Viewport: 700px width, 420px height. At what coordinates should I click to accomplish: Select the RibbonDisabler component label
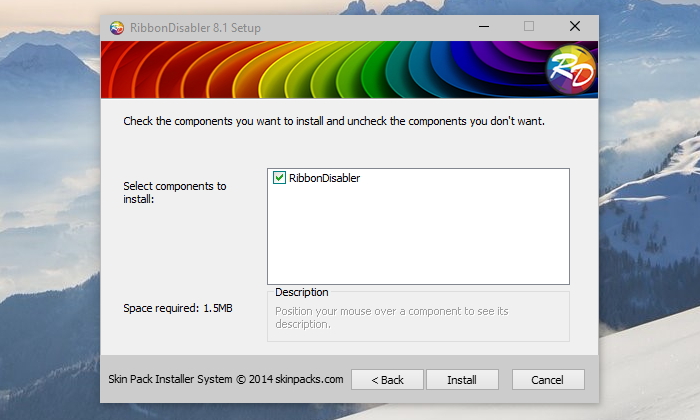click(324, 178)
